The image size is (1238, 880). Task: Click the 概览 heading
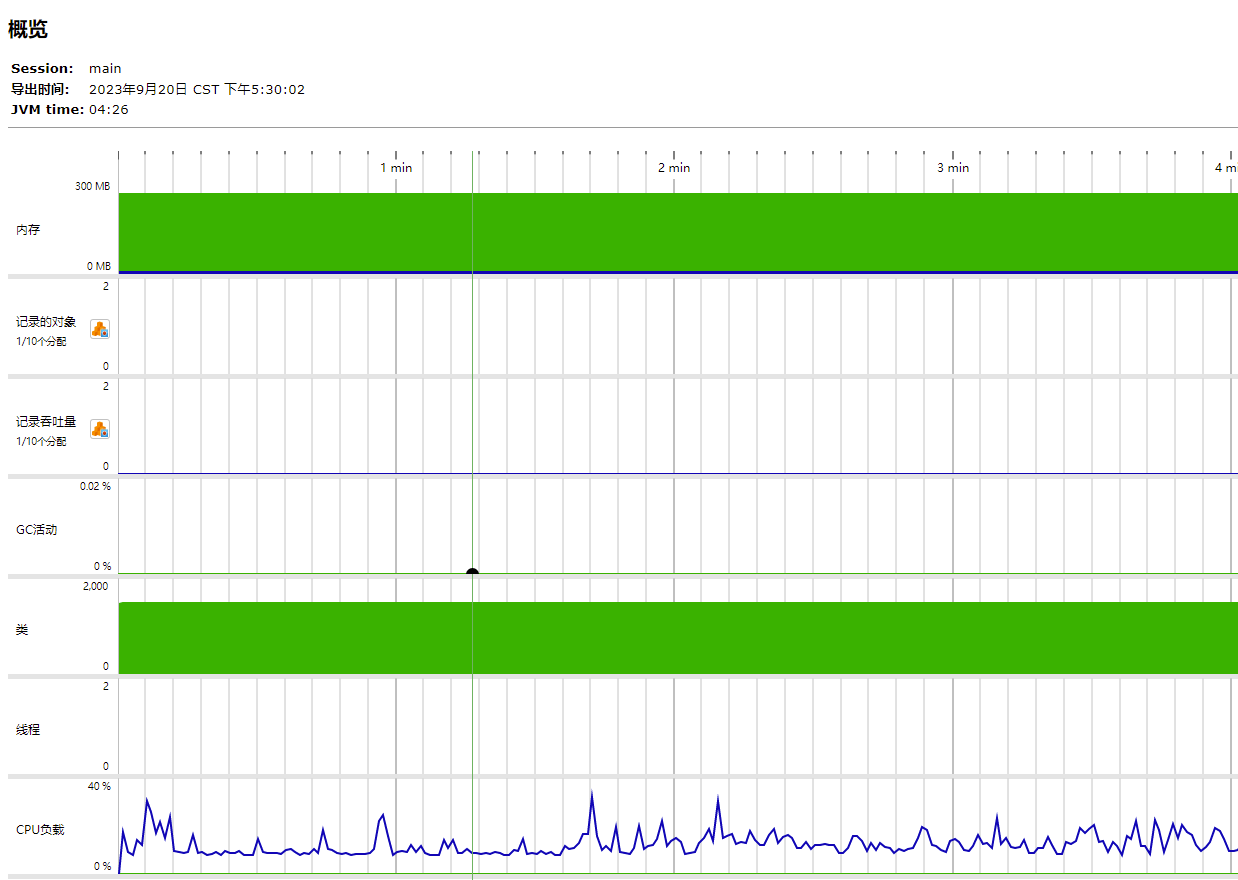point(28,29)
